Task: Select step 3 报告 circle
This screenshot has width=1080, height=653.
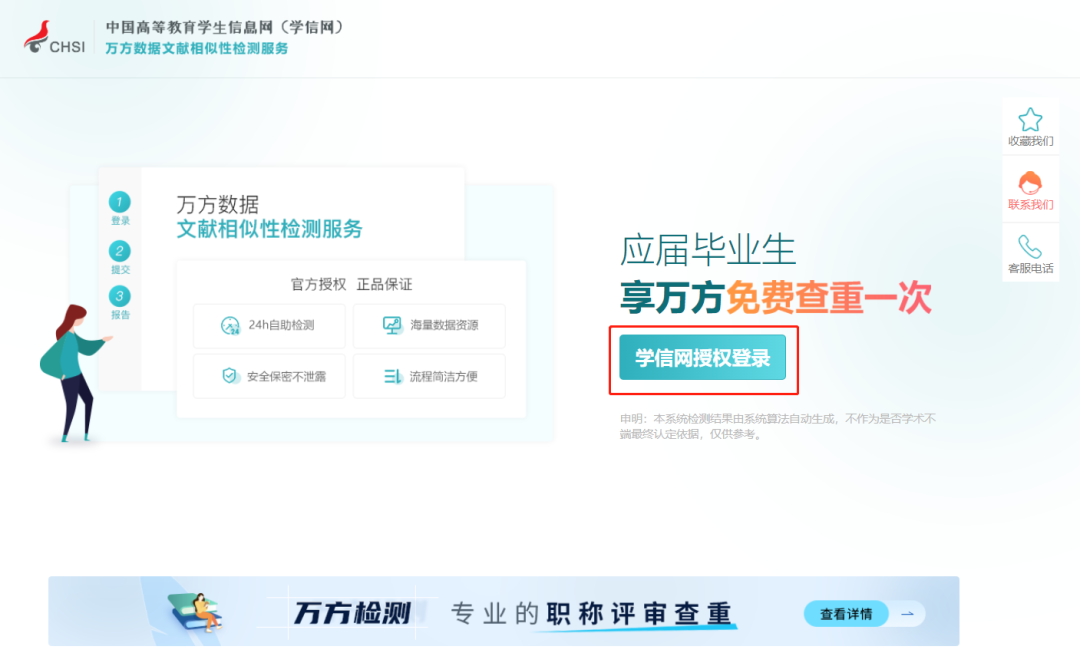Action: coord(119,296)
